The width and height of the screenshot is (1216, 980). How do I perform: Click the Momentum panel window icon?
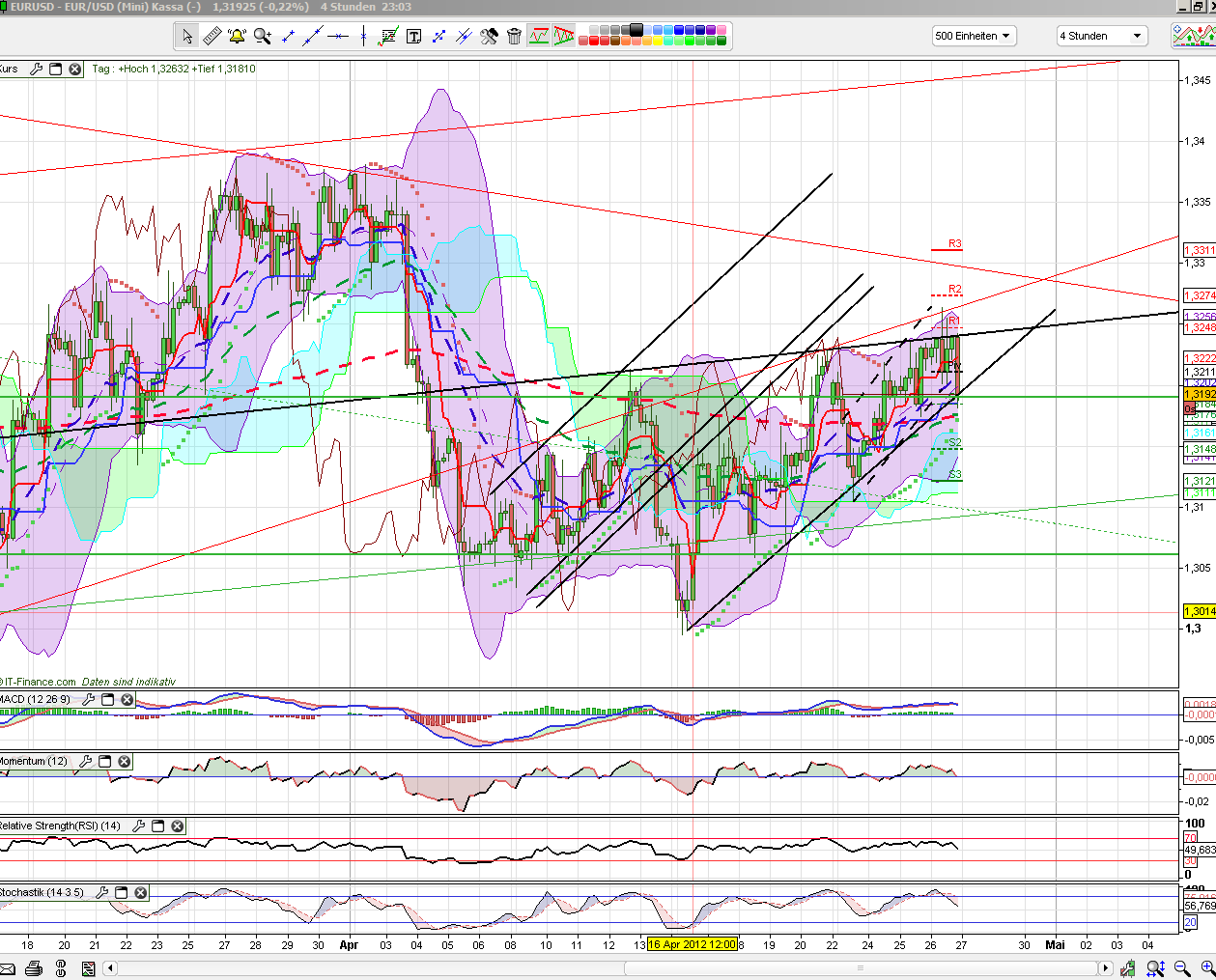click(x=105, y=762)
